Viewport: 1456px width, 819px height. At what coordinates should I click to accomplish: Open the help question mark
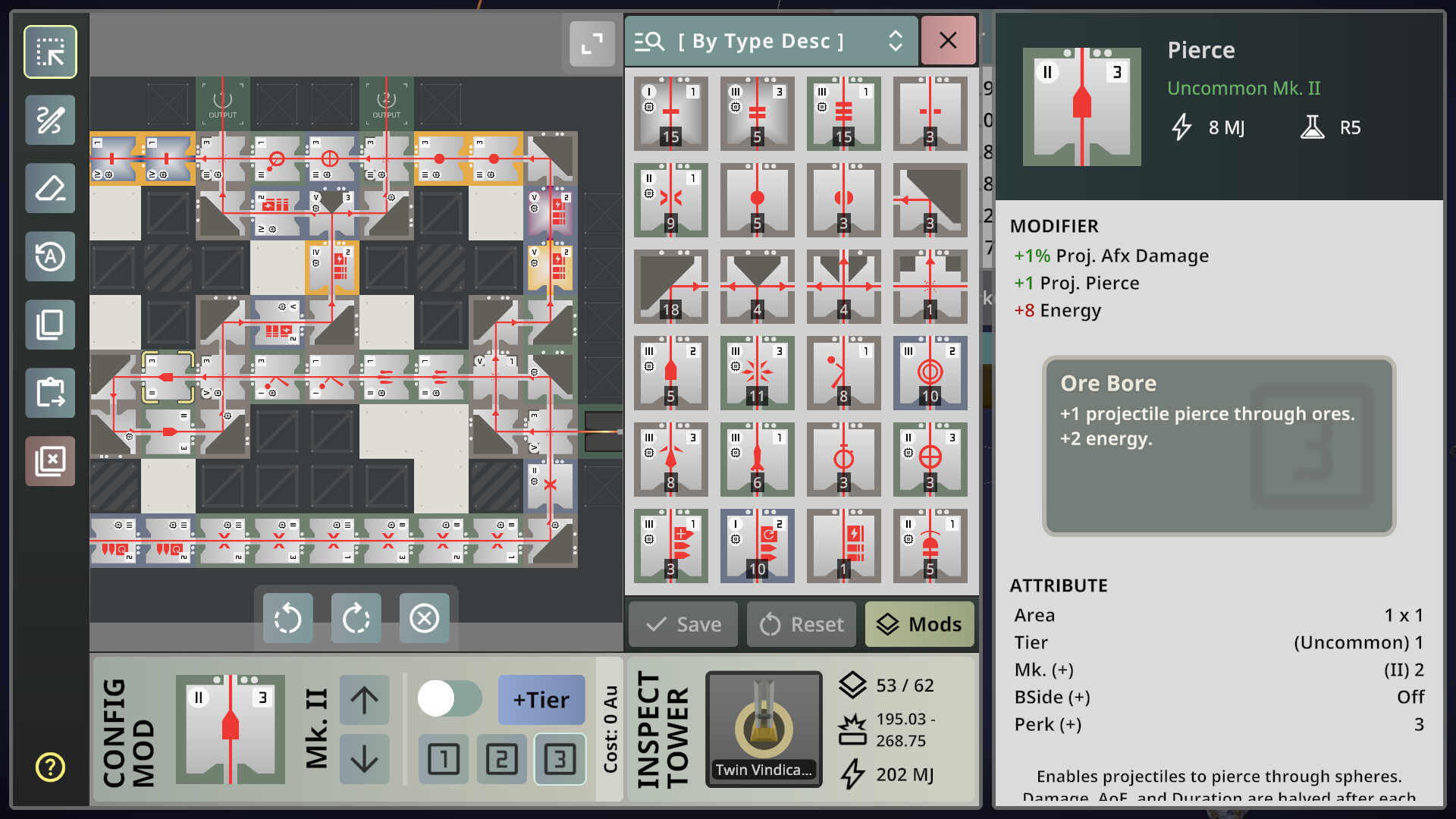click(50, 767)
